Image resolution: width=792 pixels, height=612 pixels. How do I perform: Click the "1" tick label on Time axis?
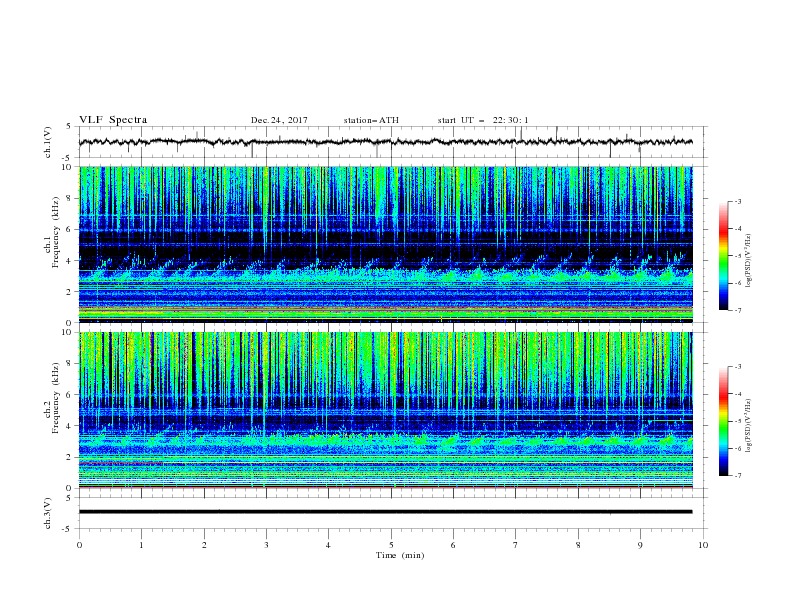(141, 545)
